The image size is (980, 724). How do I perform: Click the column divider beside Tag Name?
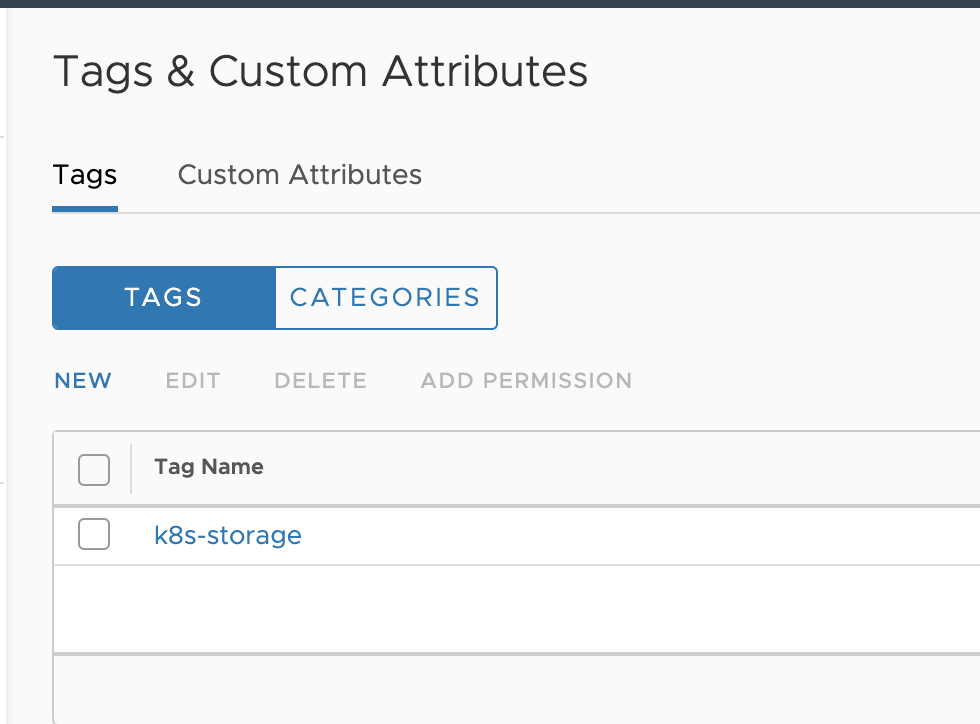tap(131, 469)
